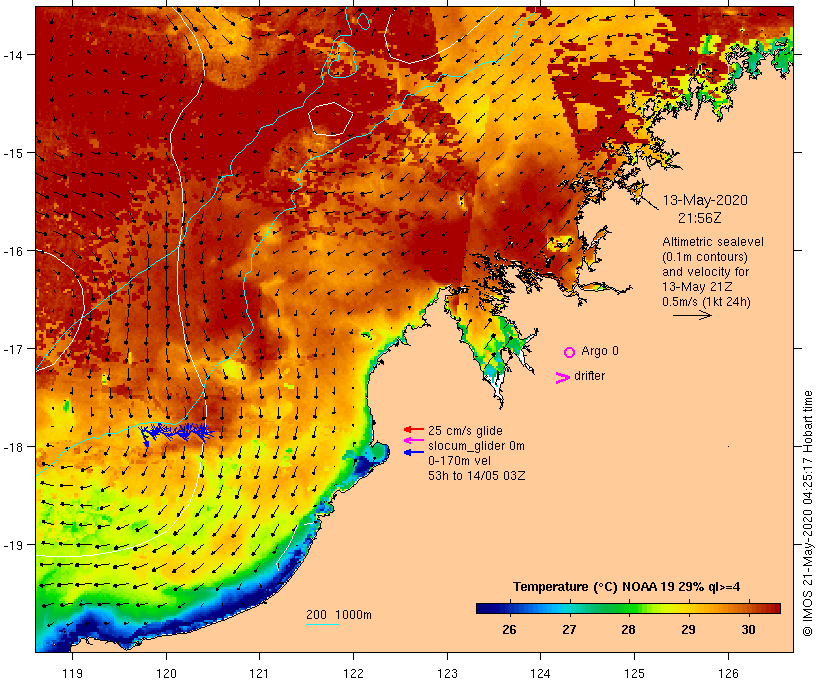Screen dimensions: 820x680
Task: Click the 25 cm/s glide label
Action: click(x=465, y=430)
